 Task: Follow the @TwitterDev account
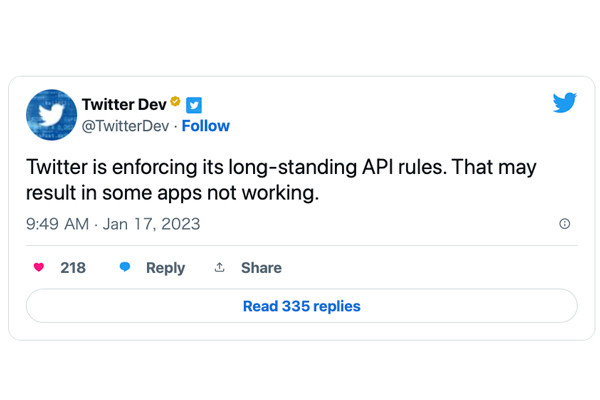tap(205, 126)
